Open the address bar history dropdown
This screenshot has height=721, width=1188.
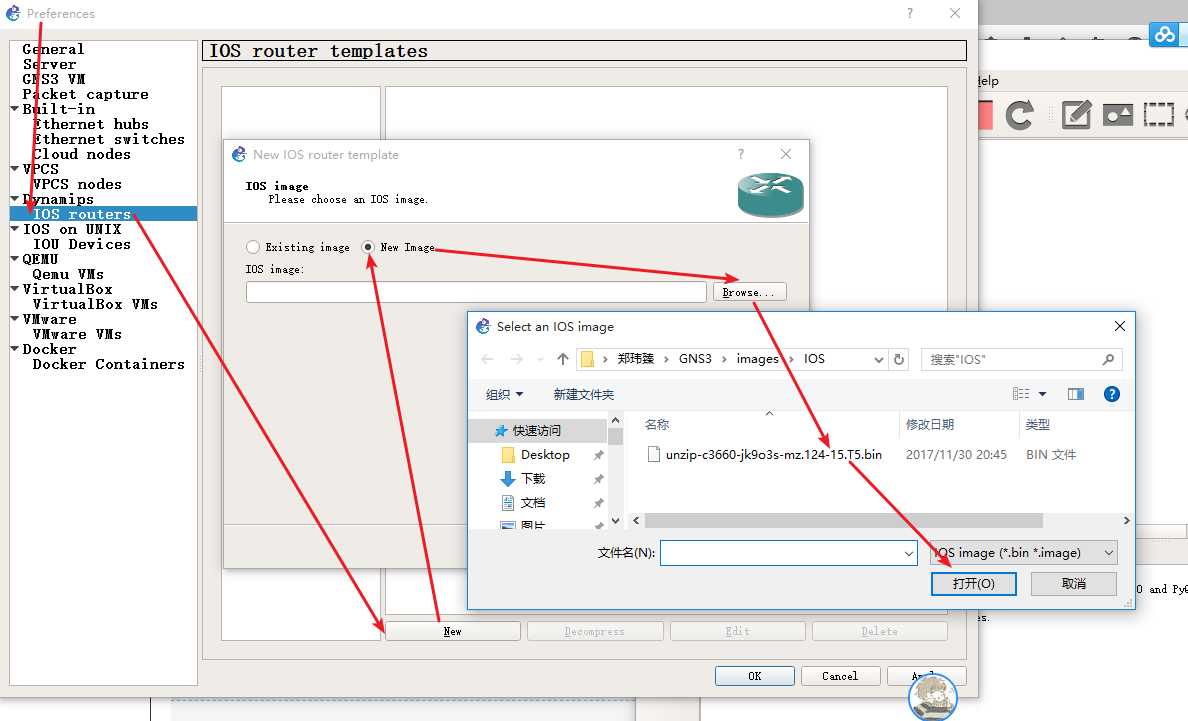click(x=879, y=359)
